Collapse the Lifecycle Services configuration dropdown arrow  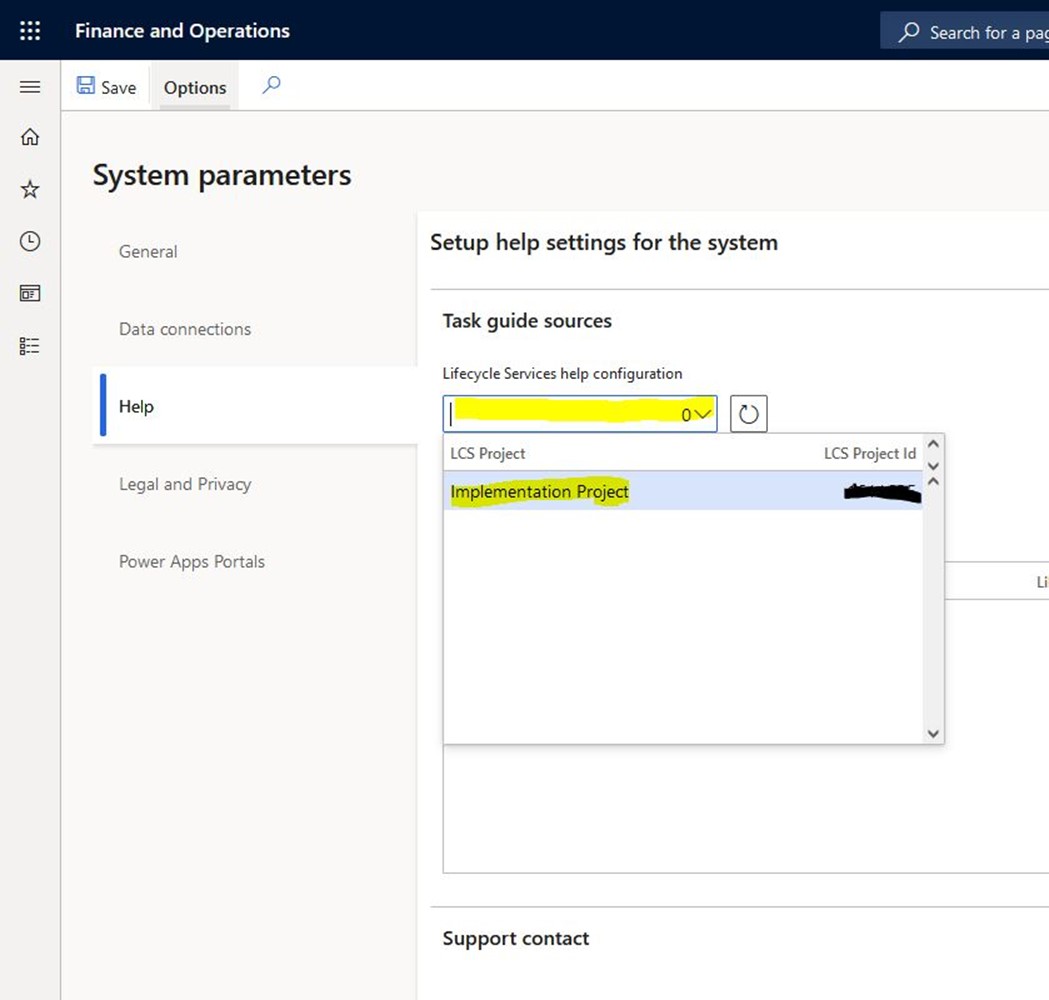(703, 413)
